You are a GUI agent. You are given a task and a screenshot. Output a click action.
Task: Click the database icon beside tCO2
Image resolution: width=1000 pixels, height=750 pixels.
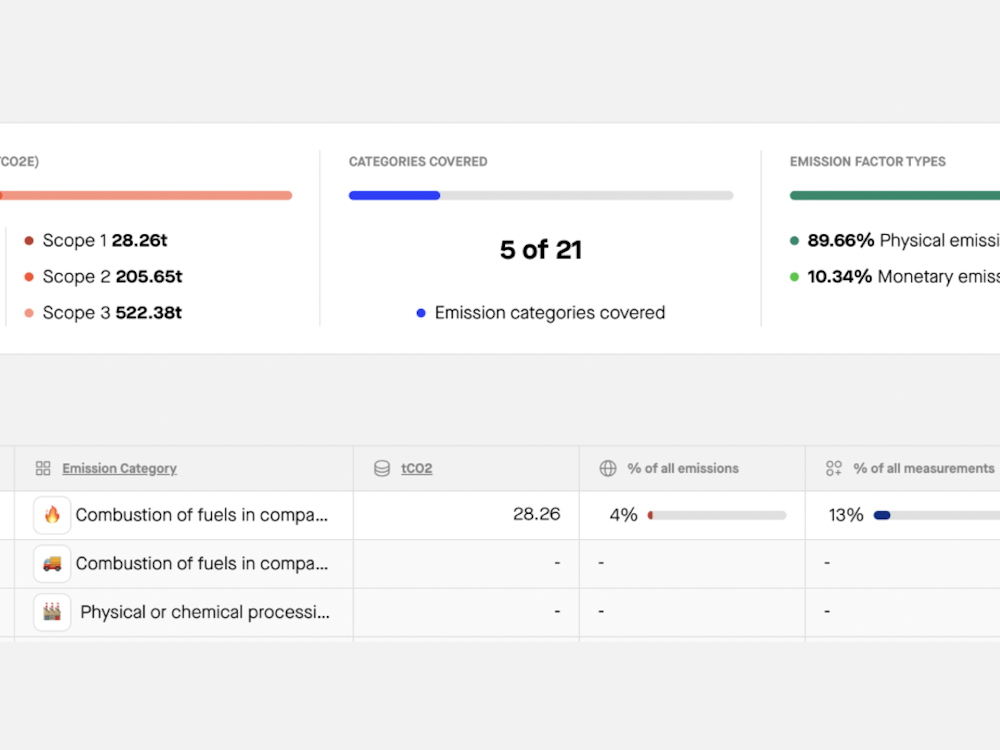pyautogui.click(x=382, y=469)
